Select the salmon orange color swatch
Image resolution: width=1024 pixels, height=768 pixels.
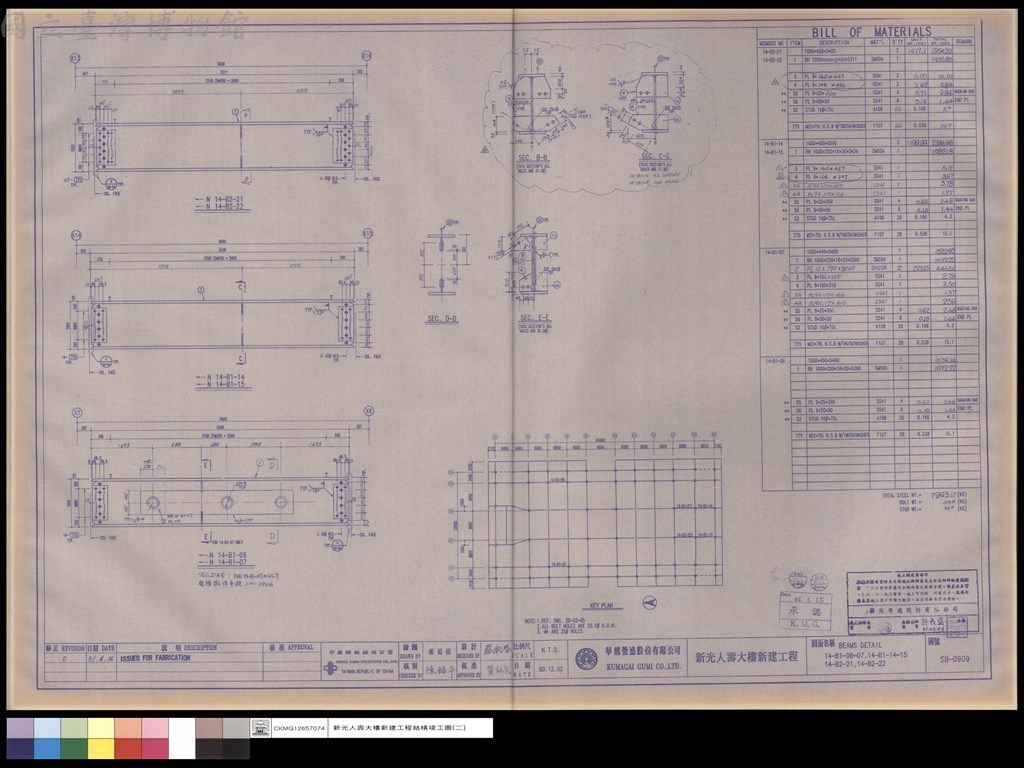[x=127, y=728]
